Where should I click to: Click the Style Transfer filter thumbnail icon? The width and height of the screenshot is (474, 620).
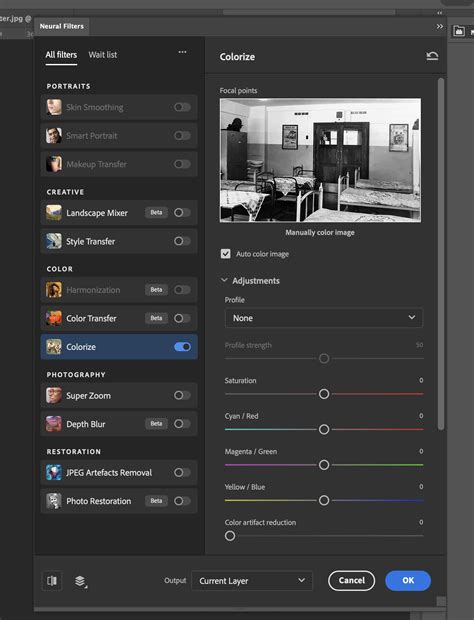(54, 241)
